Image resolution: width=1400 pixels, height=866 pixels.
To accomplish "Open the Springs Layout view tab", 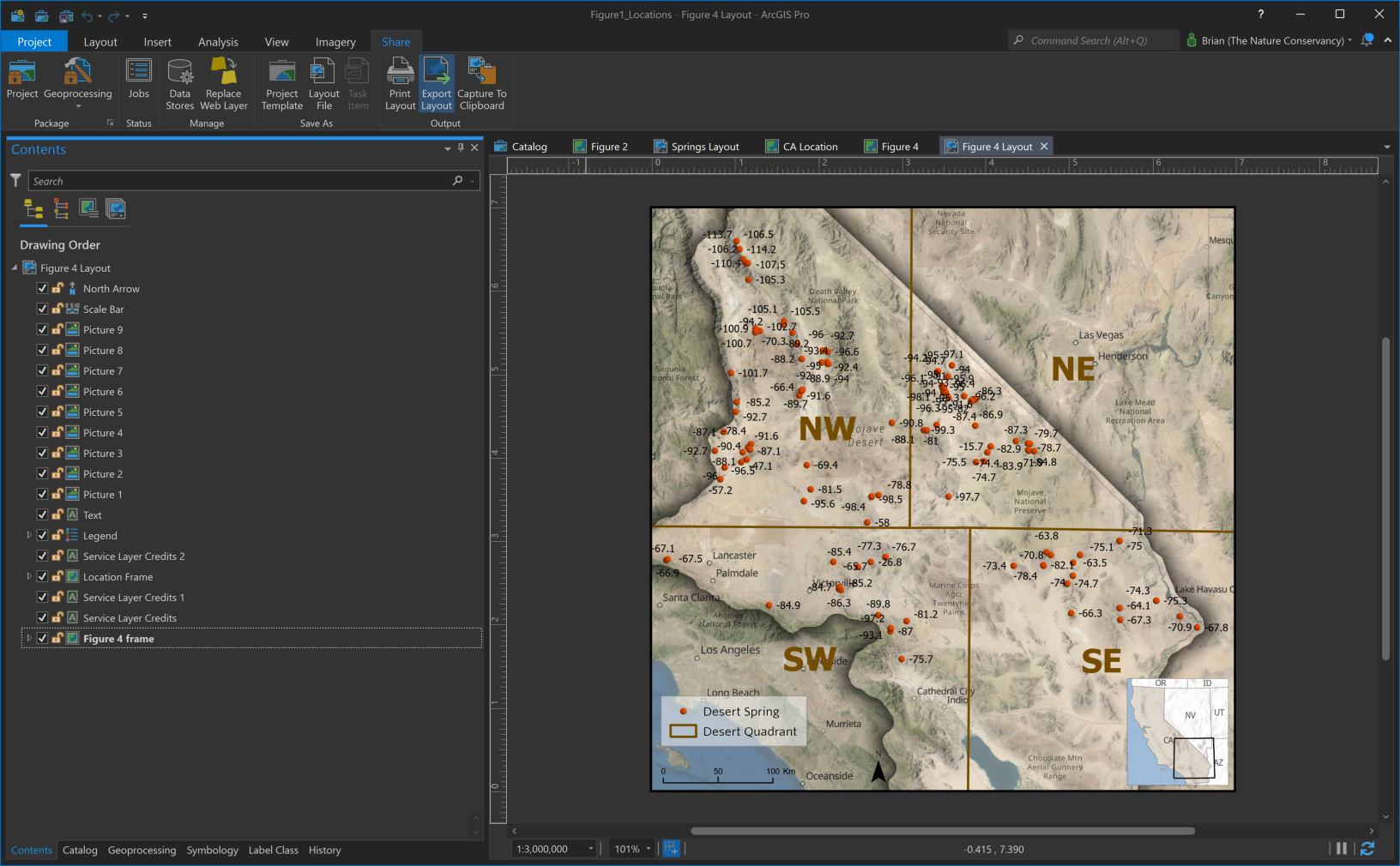I will point(704,147).
